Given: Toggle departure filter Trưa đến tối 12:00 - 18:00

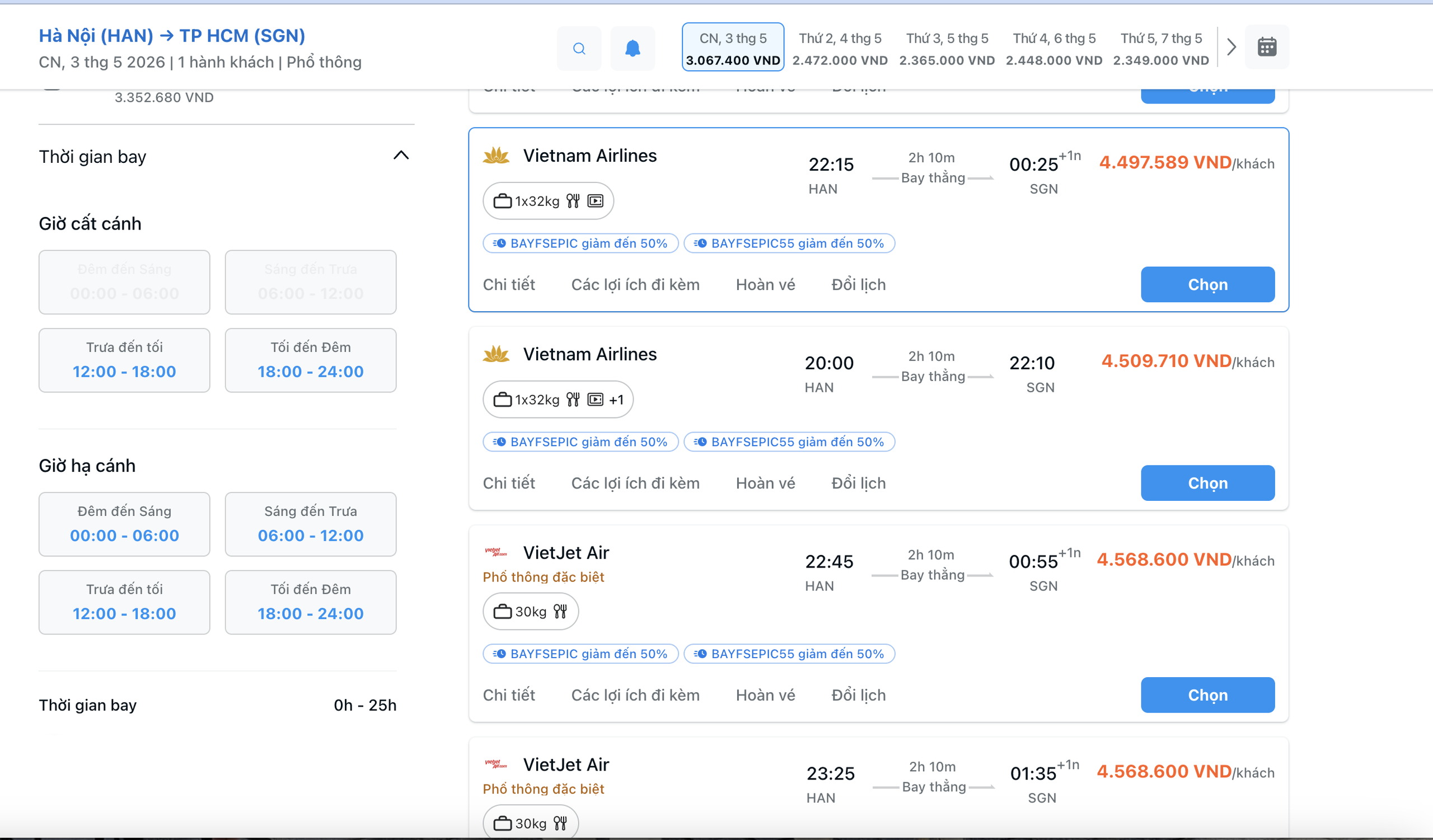Looking at the screenshot, I should click(x=124, y=360).
